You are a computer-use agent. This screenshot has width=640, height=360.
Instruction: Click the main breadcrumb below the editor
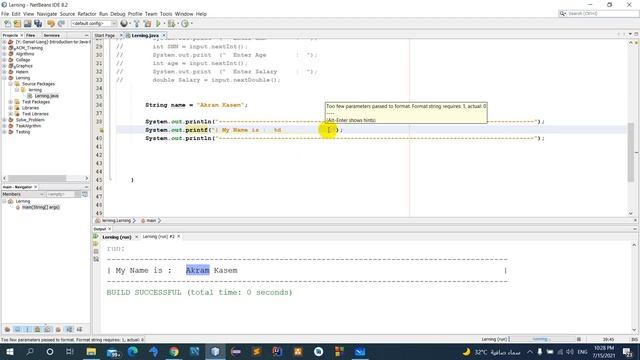click(151, 220)
